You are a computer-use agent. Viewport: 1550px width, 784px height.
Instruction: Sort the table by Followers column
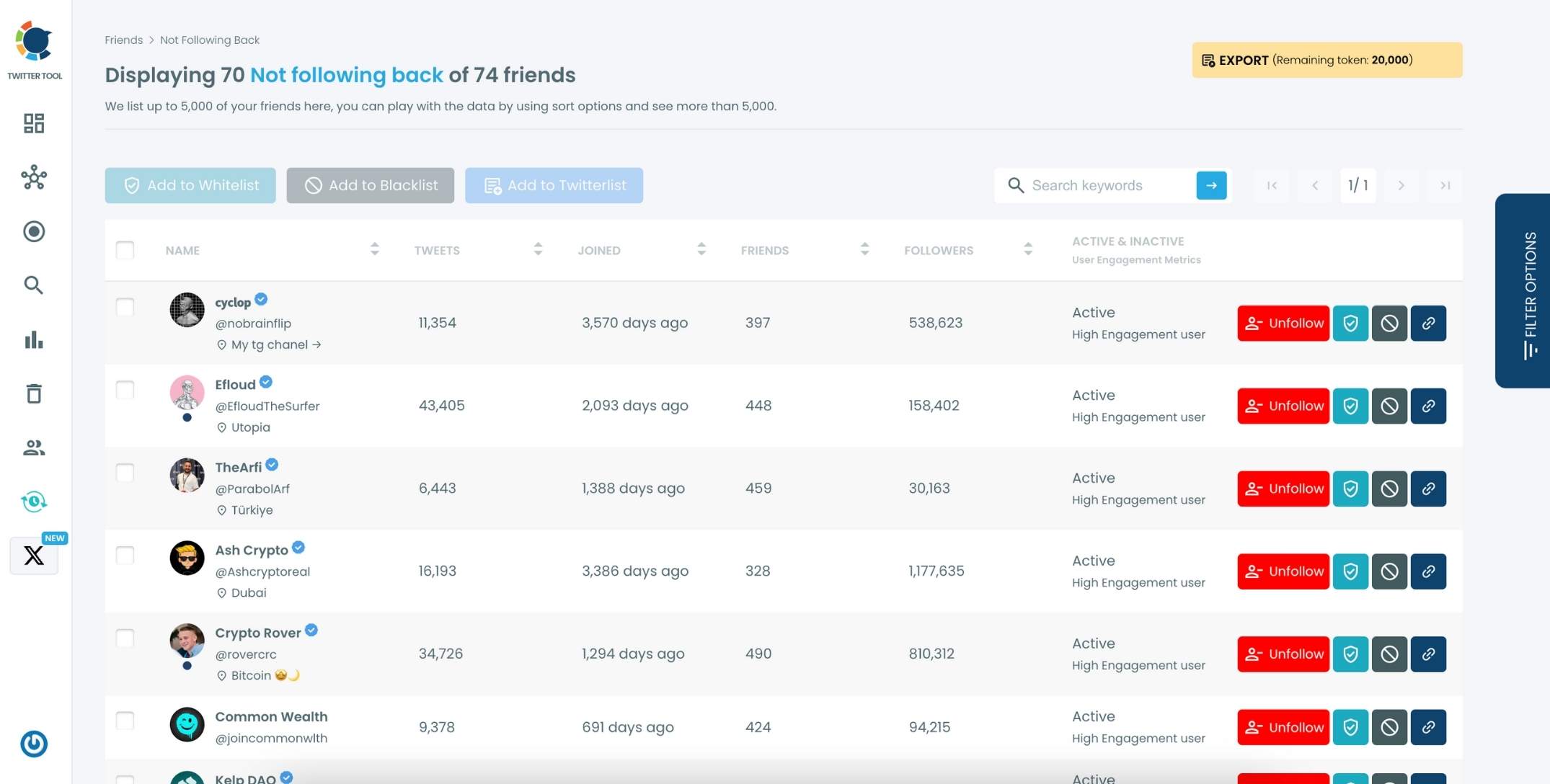point(1028,249)
